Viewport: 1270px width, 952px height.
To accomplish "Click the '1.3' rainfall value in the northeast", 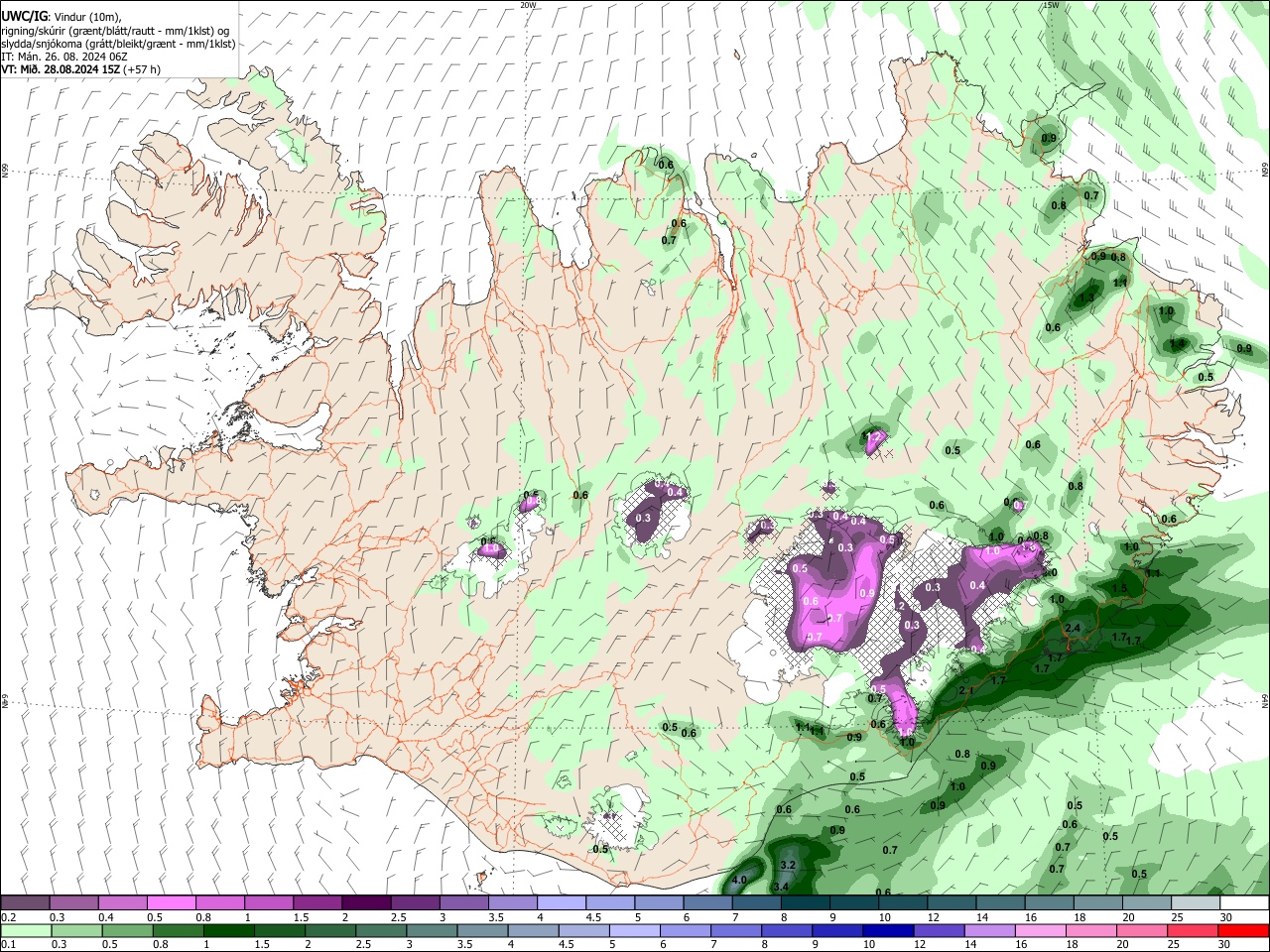I will pos(1086,297).
